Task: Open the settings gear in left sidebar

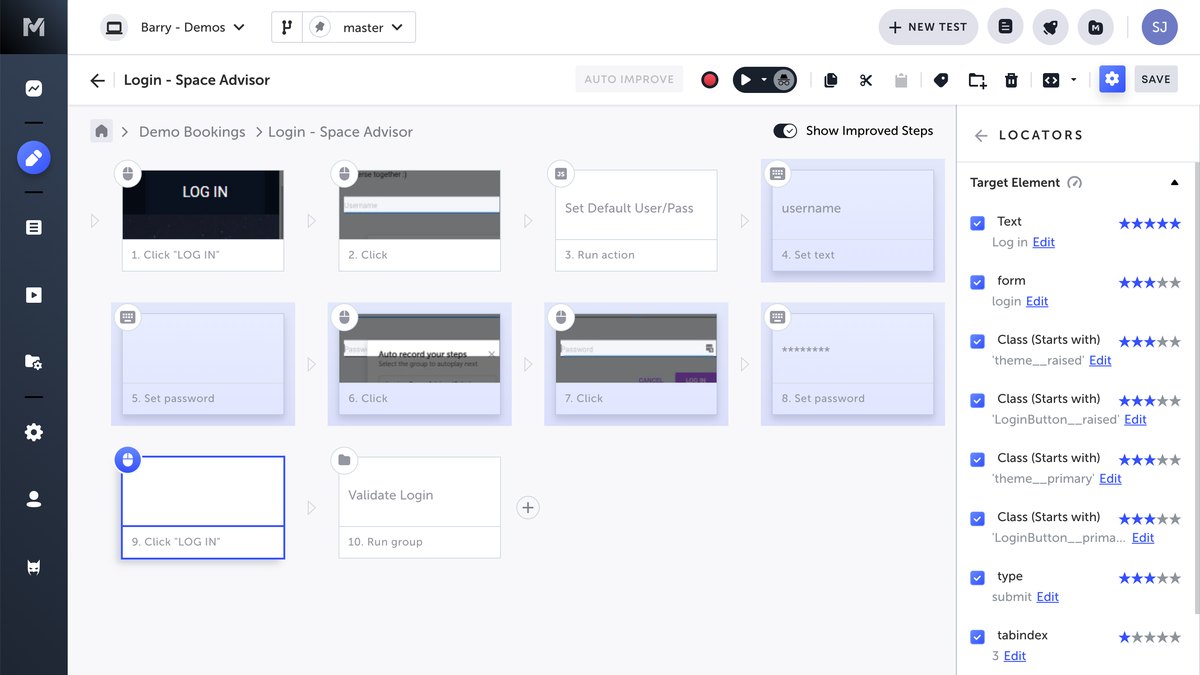Action: coord(34,432)
